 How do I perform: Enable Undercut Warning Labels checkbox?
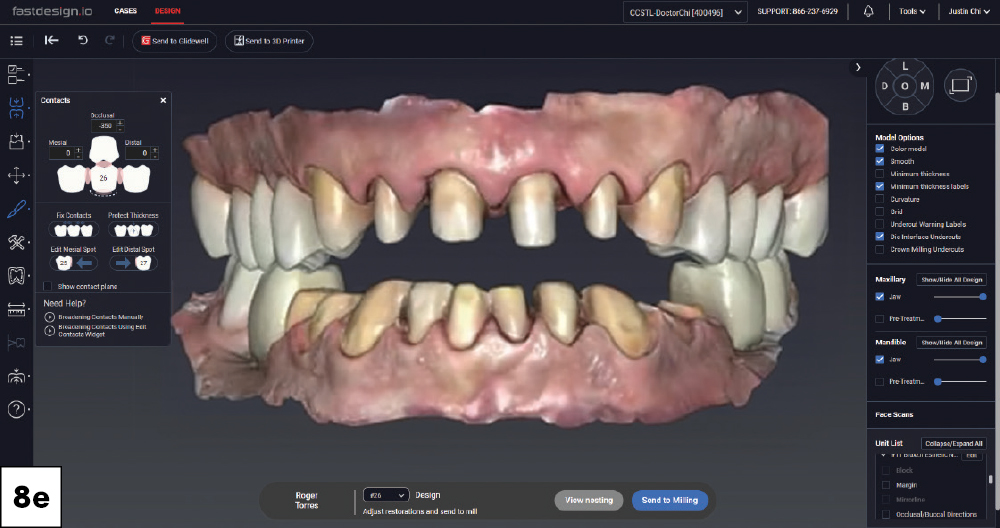pos(879,224)
